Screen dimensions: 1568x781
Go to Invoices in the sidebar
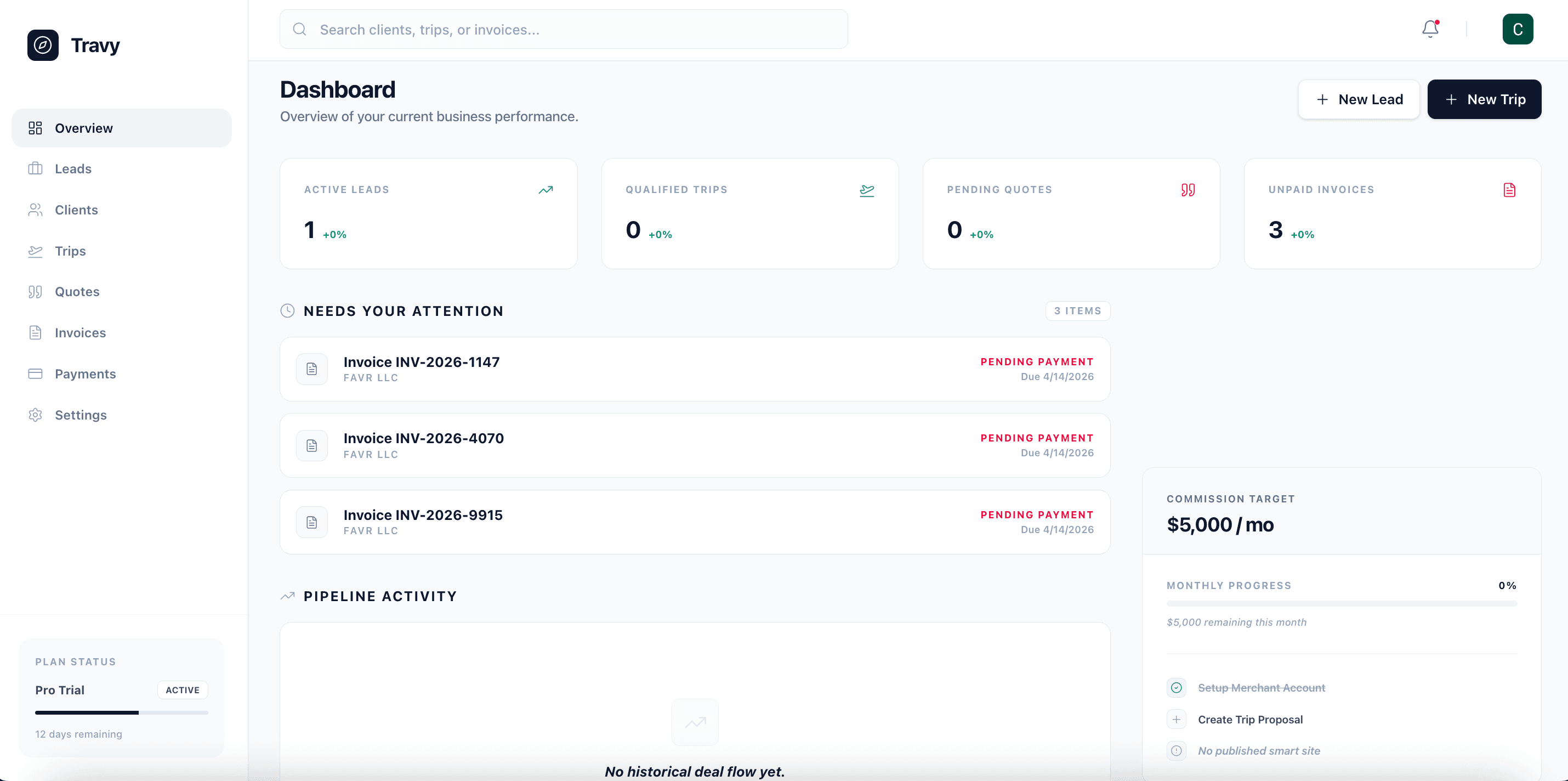pyautogui.click(x=79, y=332)
